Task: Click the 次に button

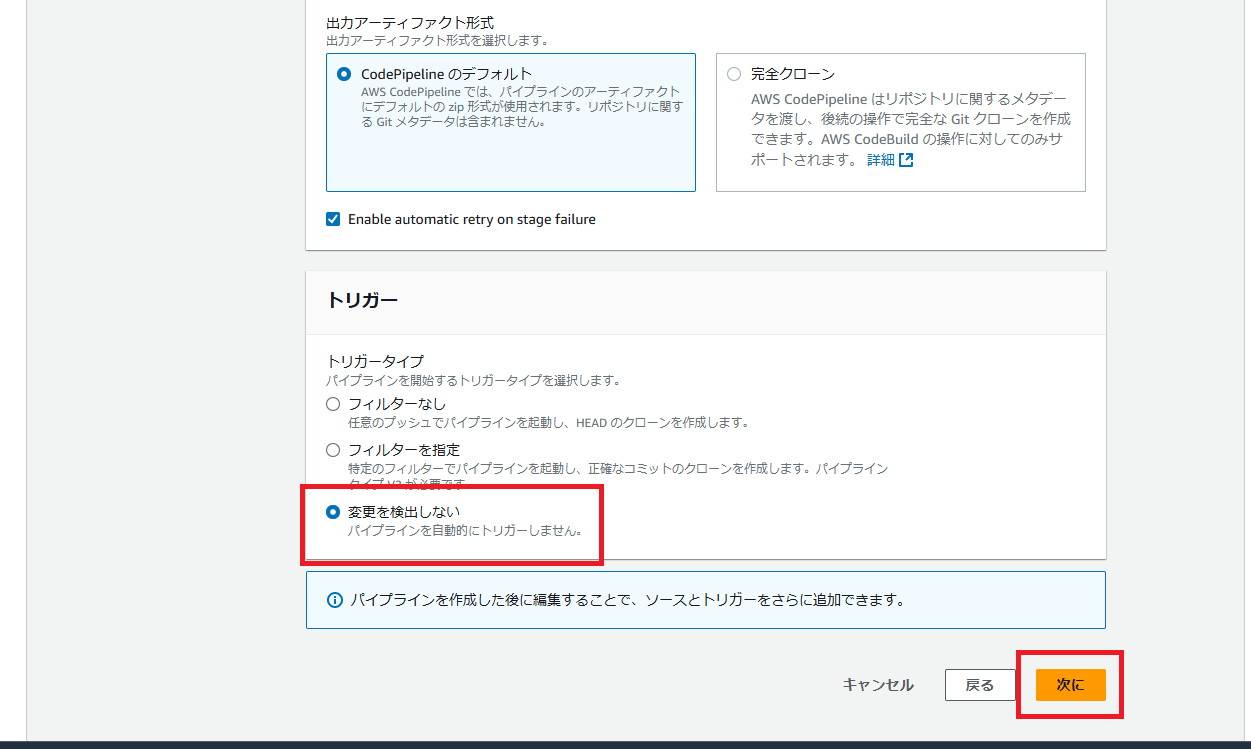Action: pyautogui.click(x=1071, y=685)
